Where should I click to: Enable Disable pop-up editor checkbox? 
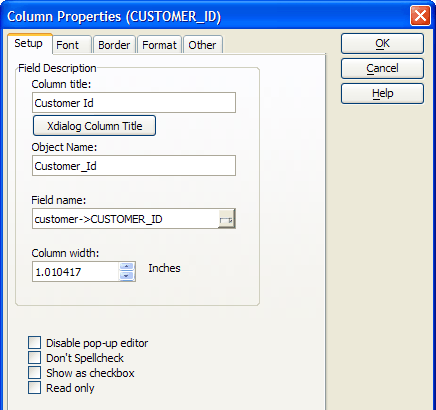coord(35,342)
